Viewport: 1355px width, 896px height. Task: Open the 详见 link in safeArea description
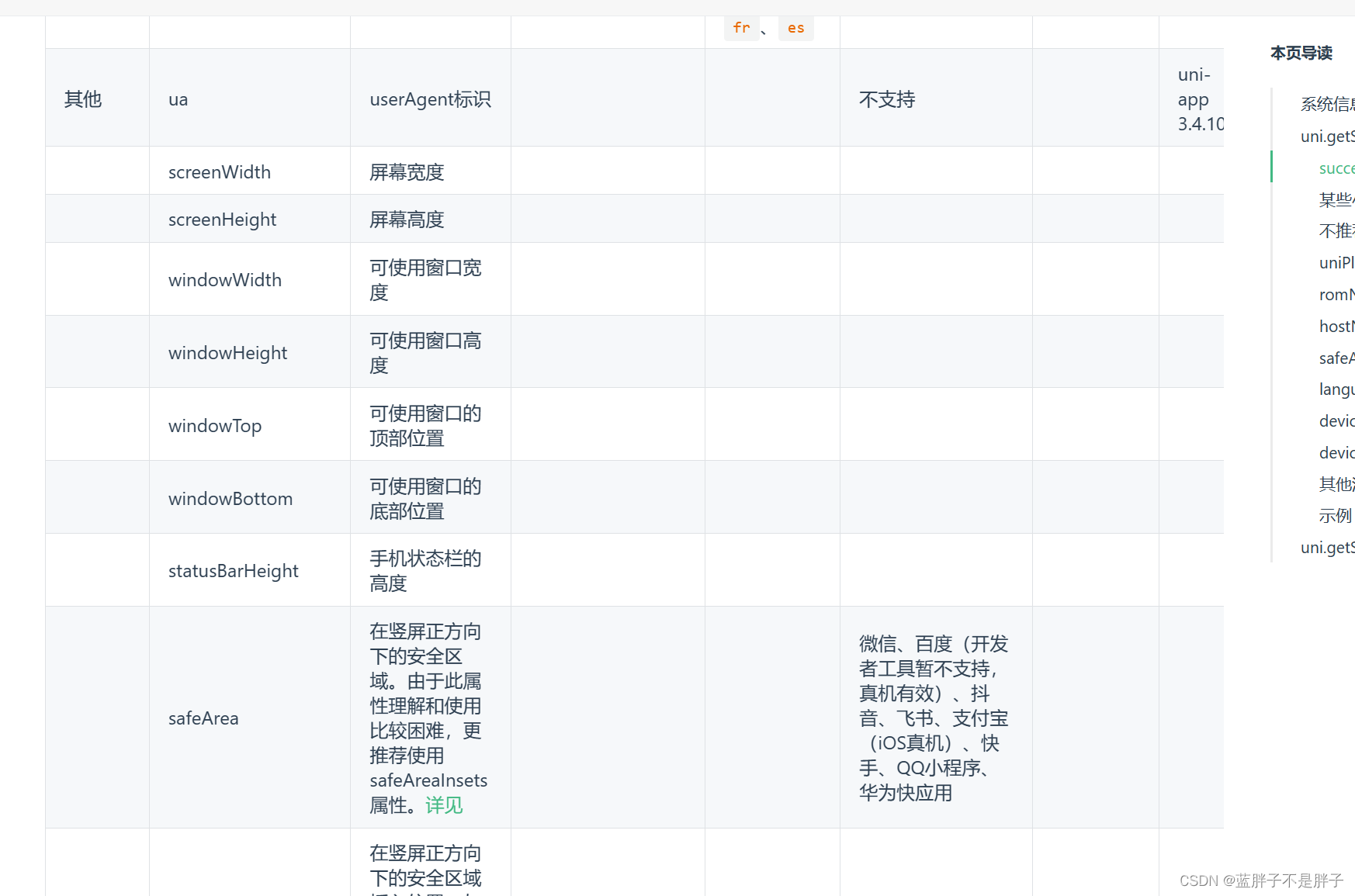(444, 805)
